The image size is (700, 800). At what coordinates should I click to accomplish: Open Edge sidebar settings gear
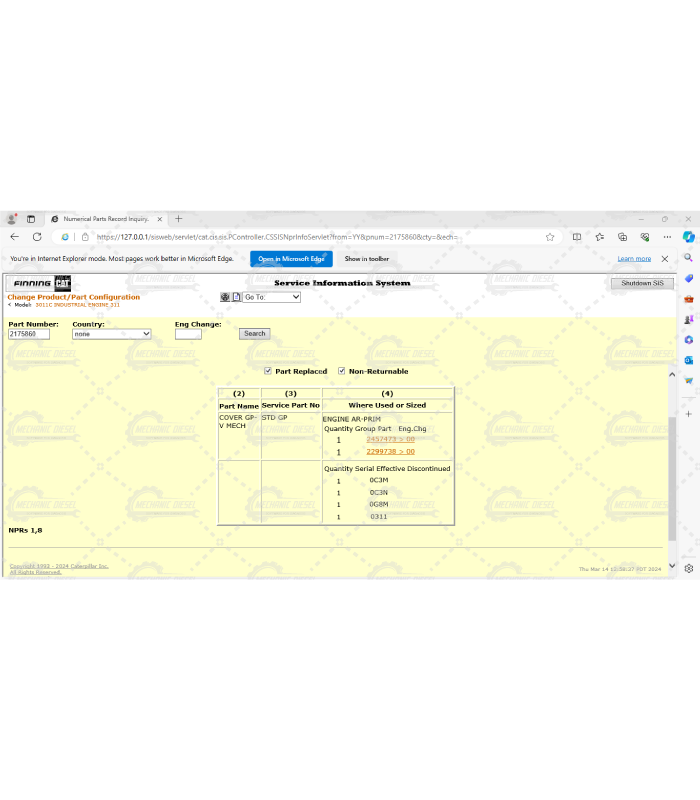pos(688,566)
